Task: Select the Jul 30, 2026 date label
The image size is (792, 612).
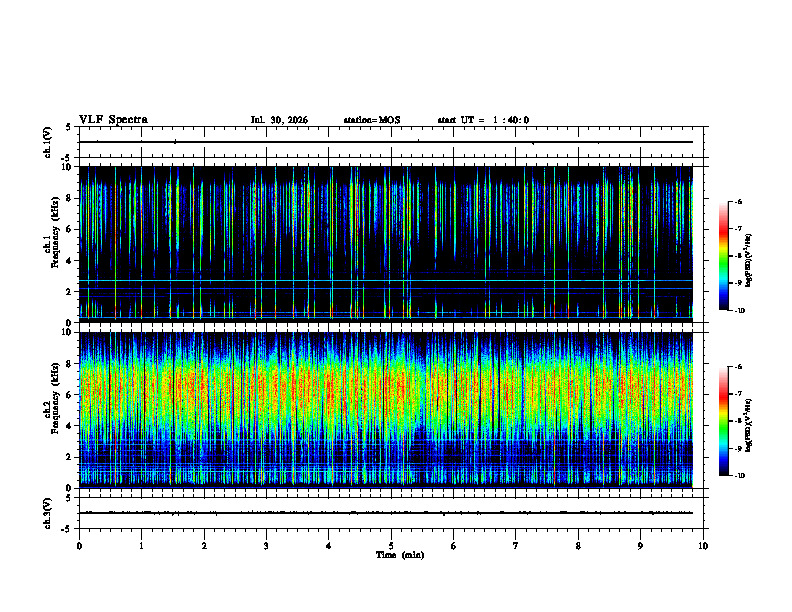Action: click(279, 120)
